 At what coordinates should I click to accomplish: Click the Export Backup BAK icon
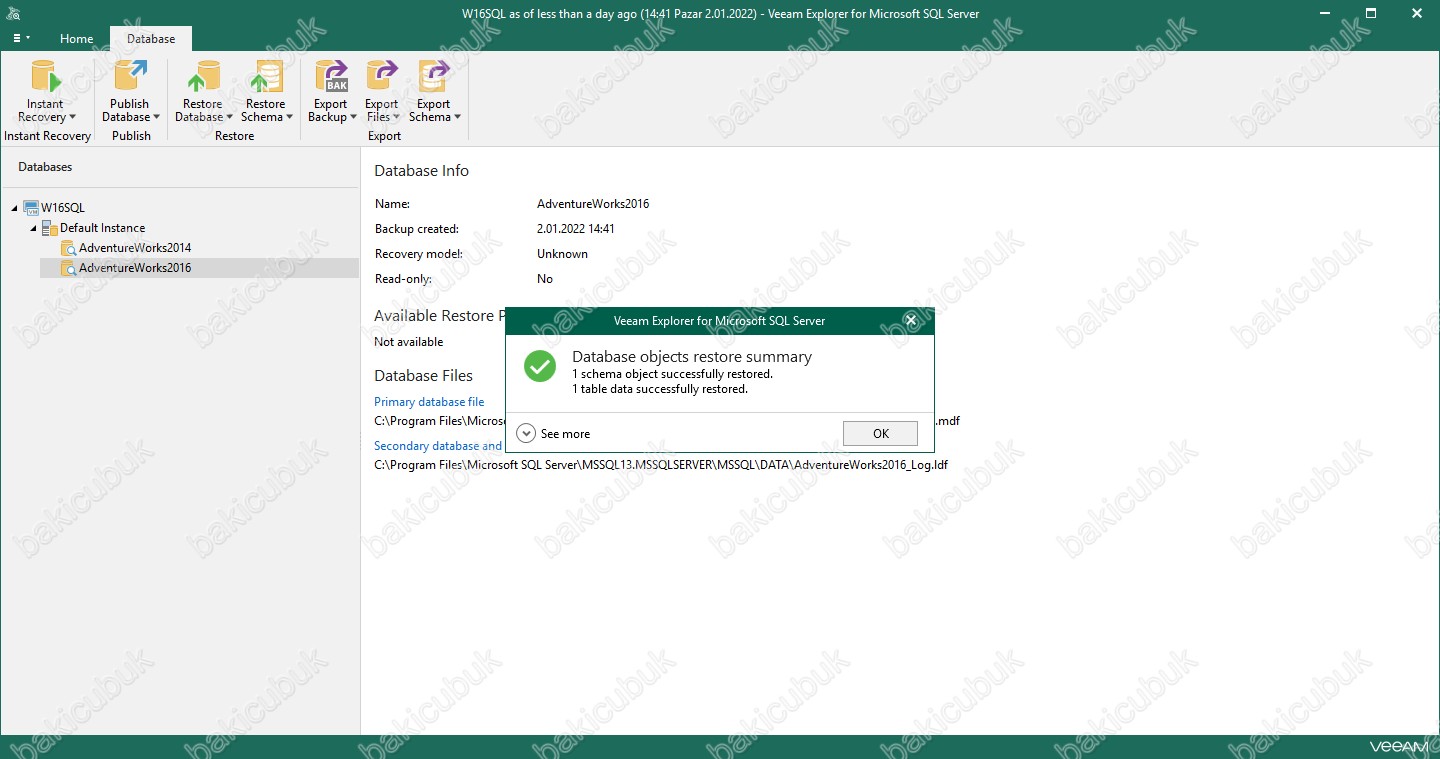pos(331,77)
